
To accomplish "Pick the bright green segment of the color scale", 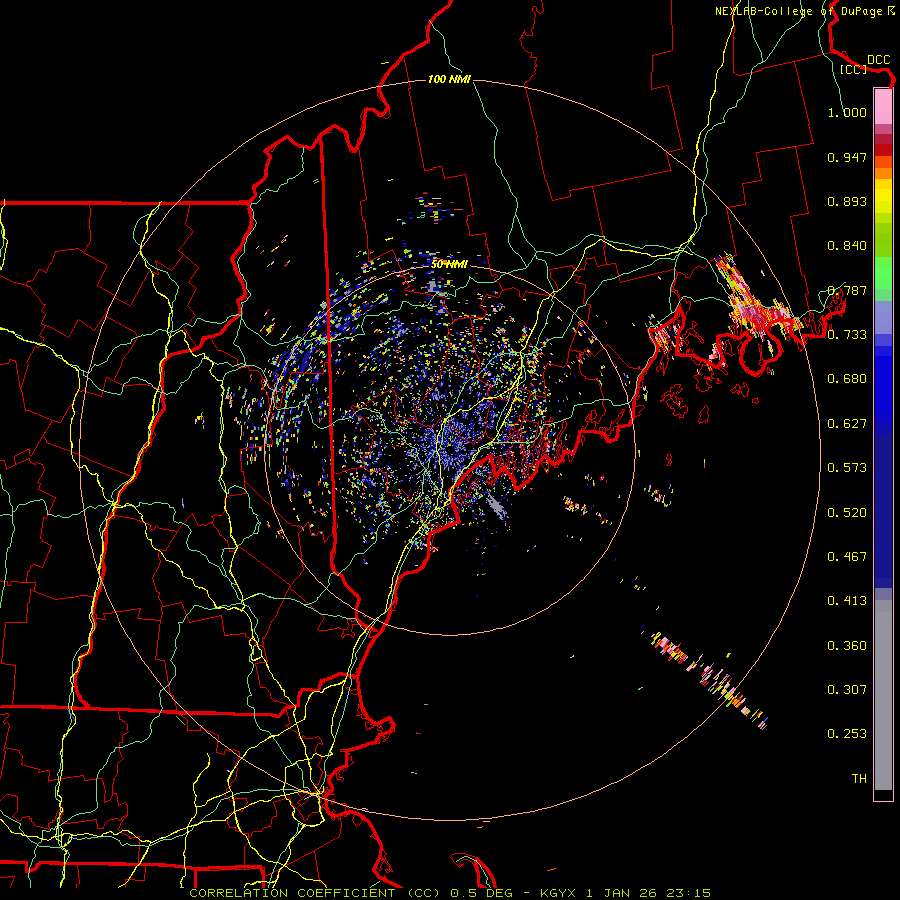I will pyautogui.click(x=883, y=273).
